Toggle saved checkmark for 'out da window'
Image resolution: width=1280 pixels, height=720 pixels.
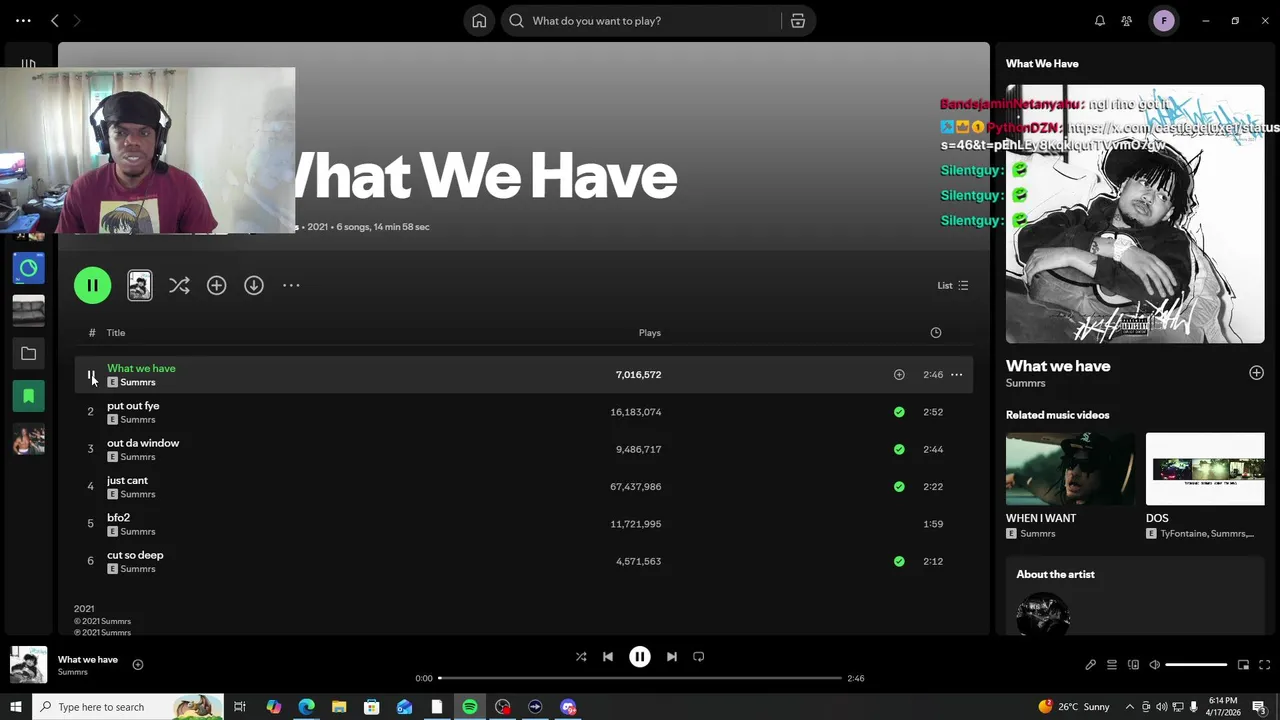click(899, 450)
